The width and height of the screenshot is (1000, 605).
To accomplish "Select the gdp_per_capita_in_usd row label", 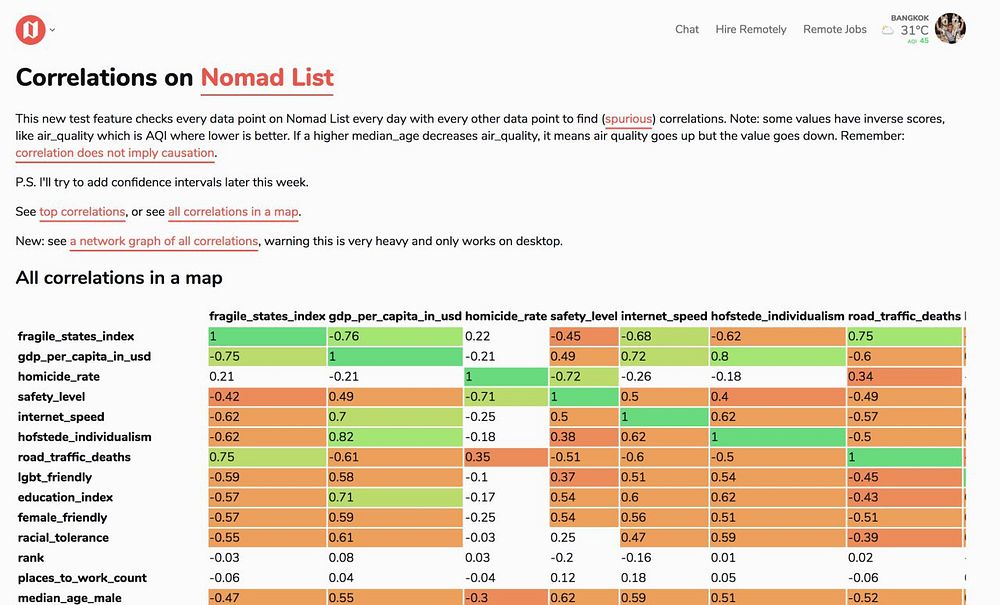I will tap(84, 356).
